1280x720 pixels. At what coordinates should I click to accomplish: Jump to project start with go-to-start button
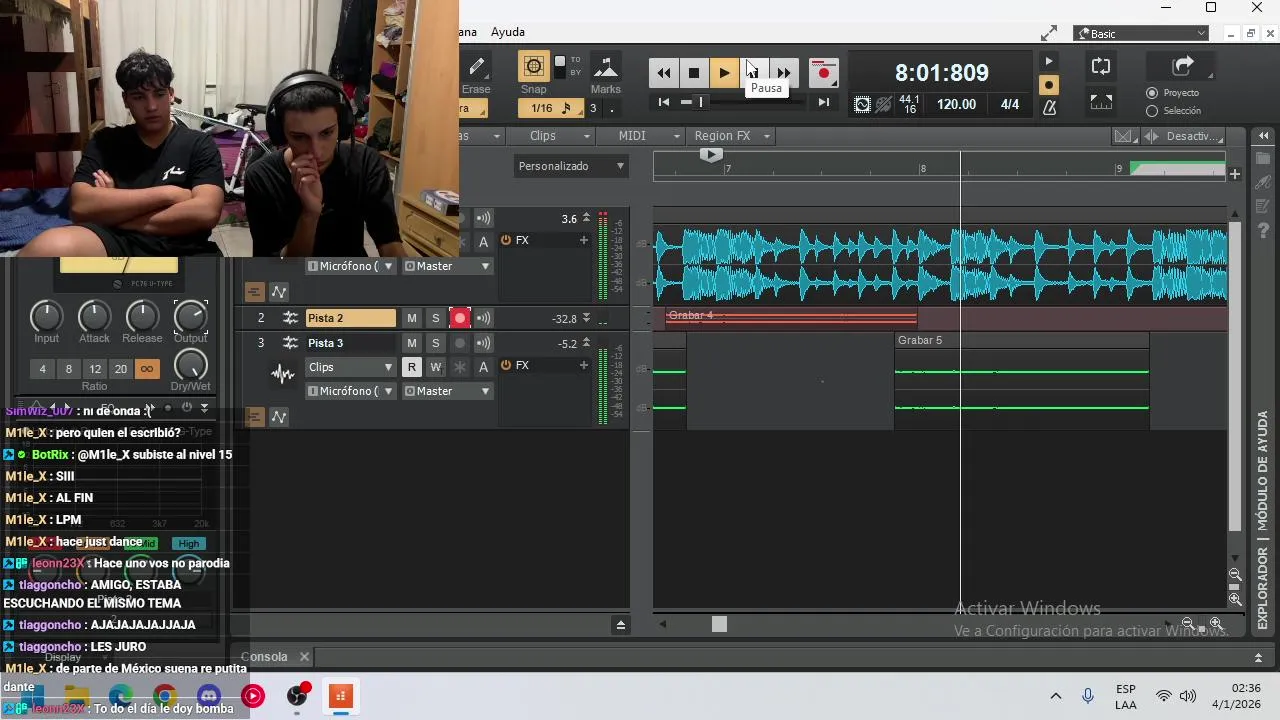coord(664,102)
